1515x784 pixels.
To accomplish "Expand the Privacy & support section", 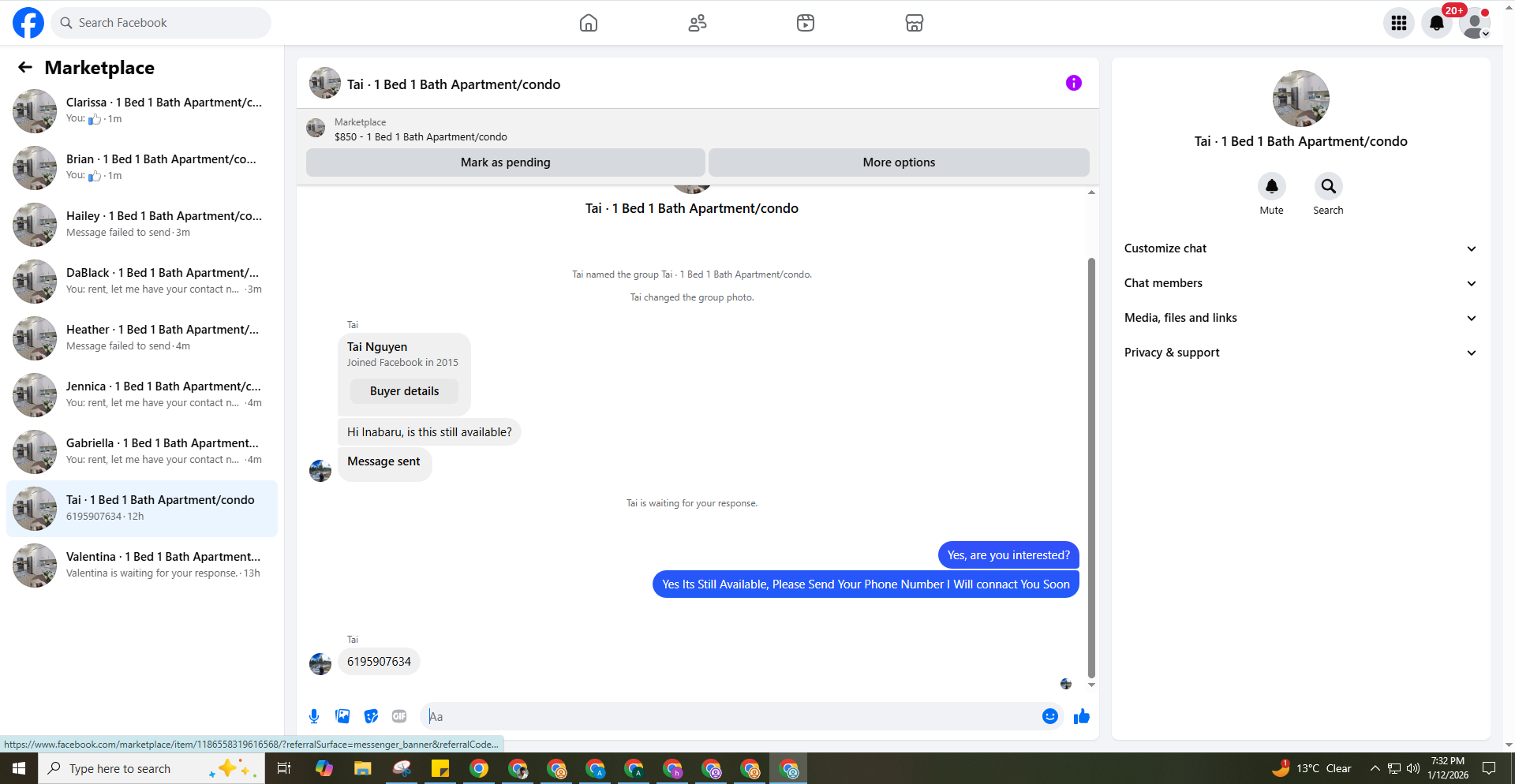I will click(x=1300, y=353).
